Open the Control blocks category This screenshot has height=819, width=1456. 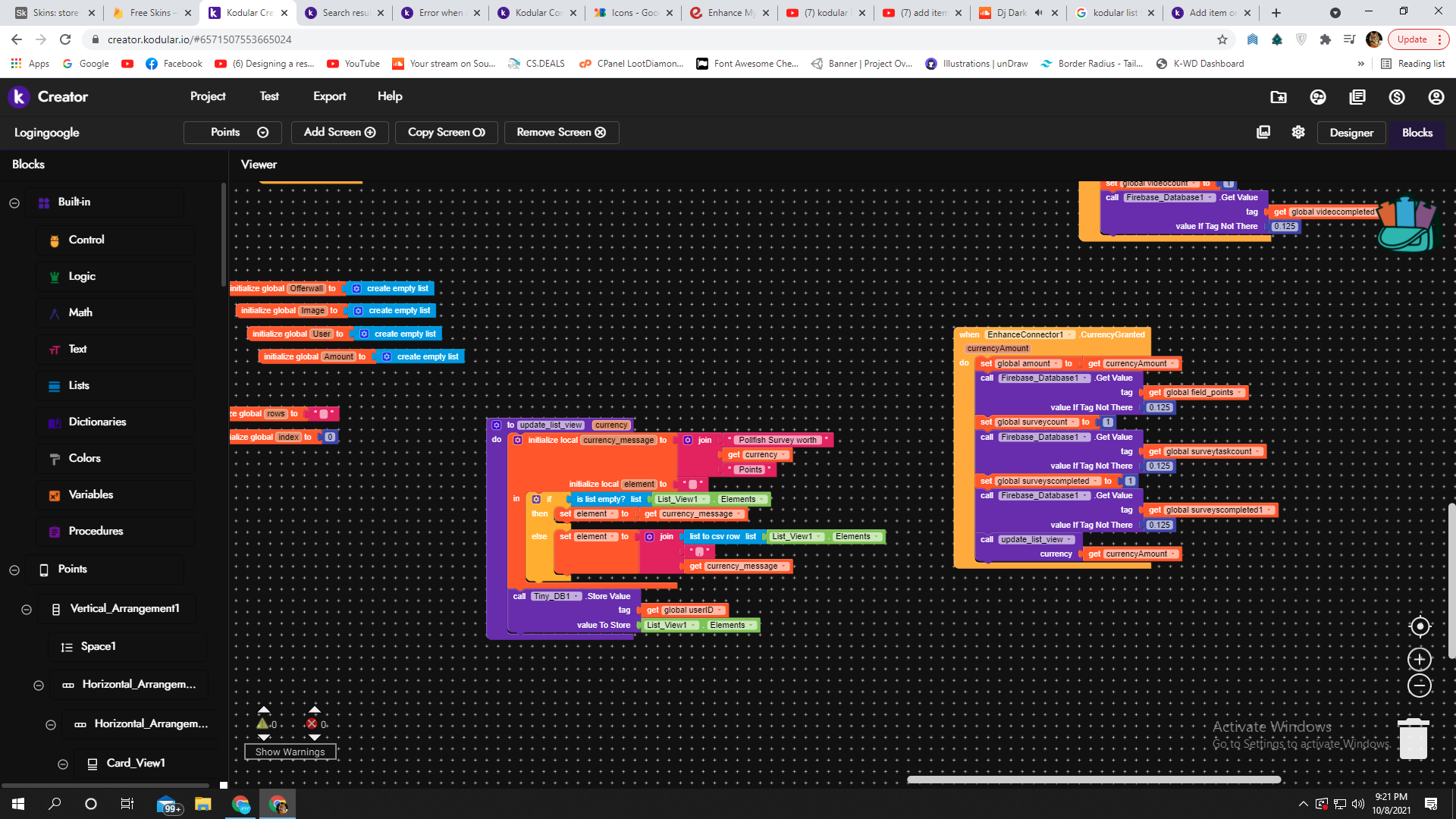pyautogui.click(x=86, y=240)
